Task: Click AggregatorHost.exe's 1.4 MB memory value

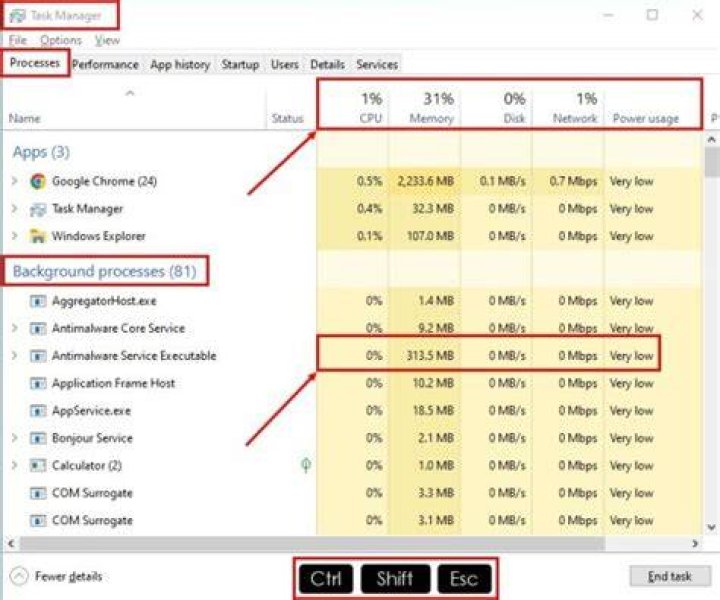Action: [436, 301]
